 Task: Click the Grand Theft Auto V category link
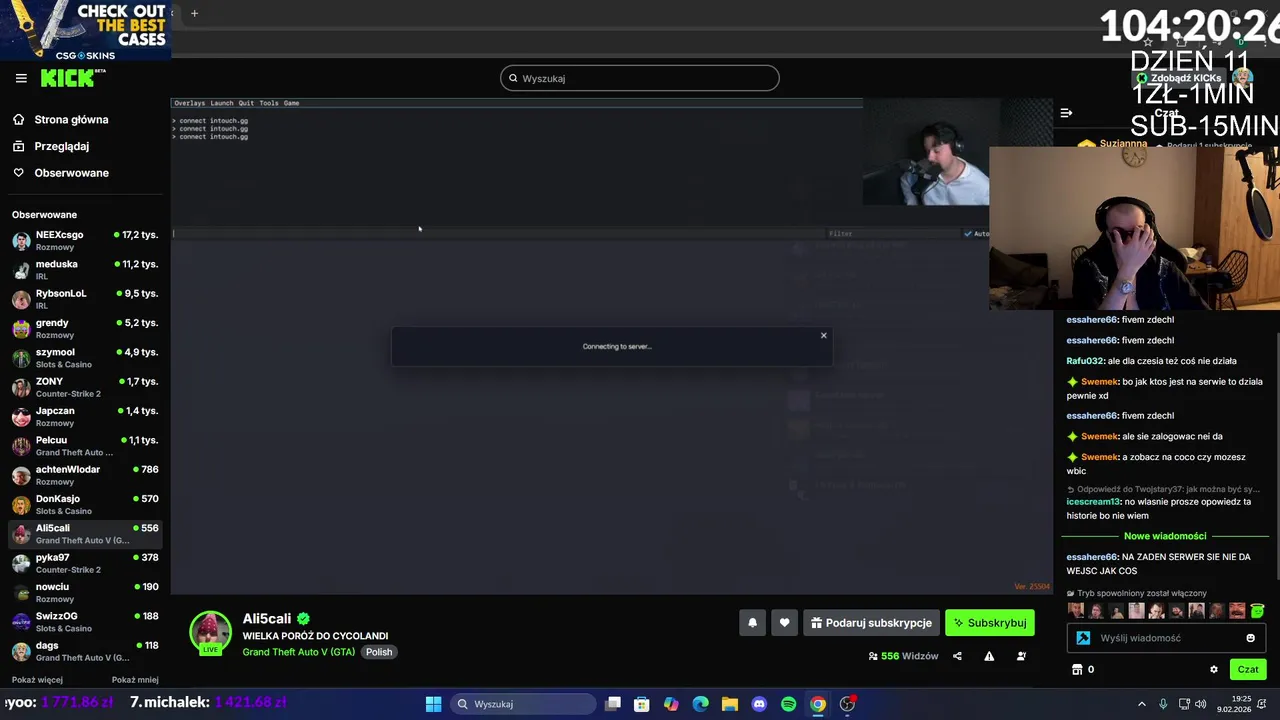[298, 652]
